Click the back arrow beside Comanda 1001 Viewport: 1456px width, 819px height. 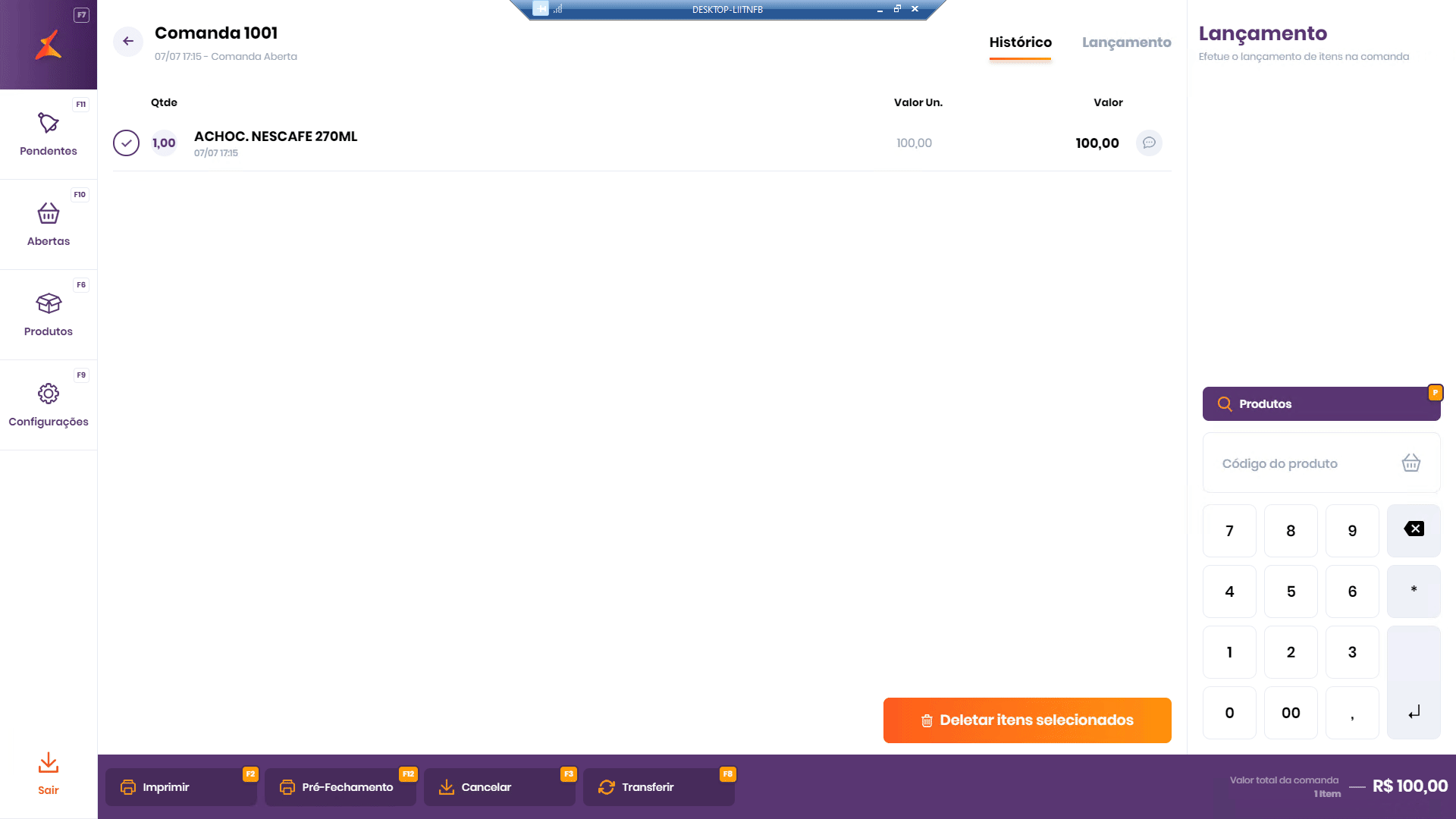(x=128, y=41)
